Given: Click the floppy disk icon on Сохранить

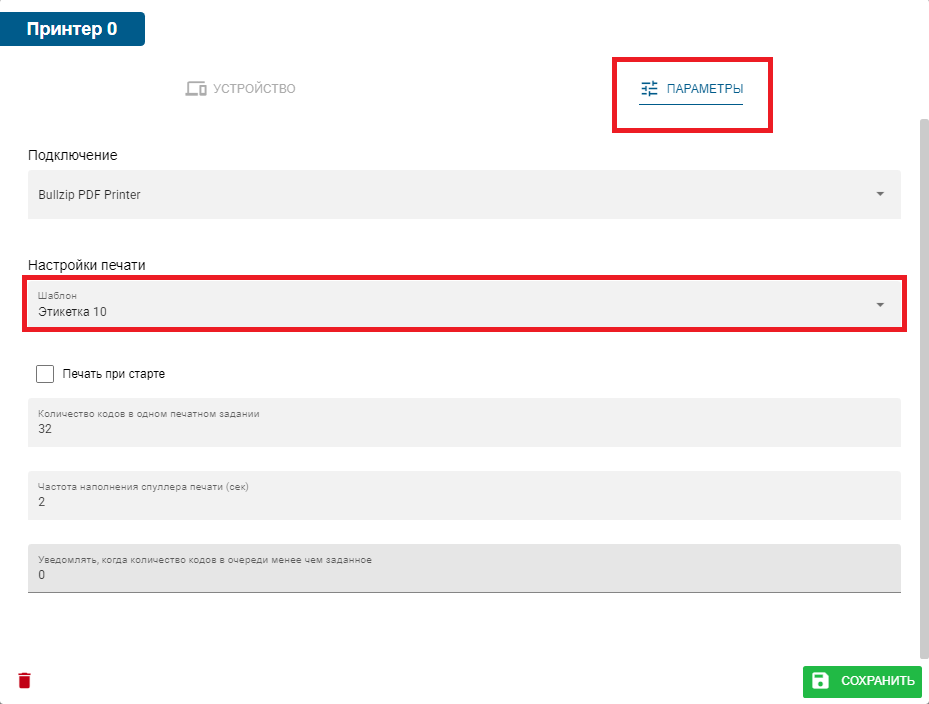Looking at the screenshot, I should [x=821, y=681].
